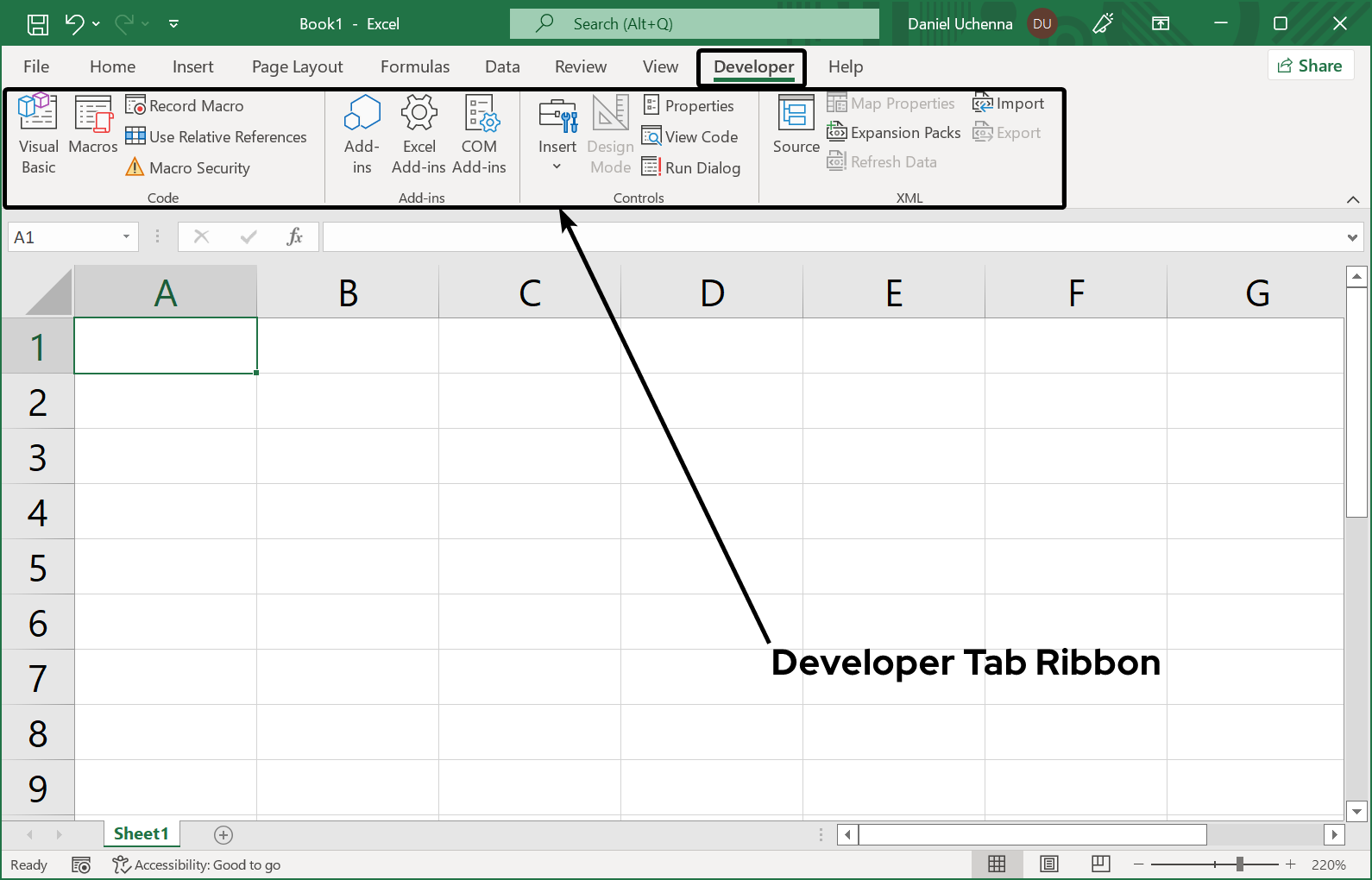Toggle Use Relative References

tap(217, 136)
